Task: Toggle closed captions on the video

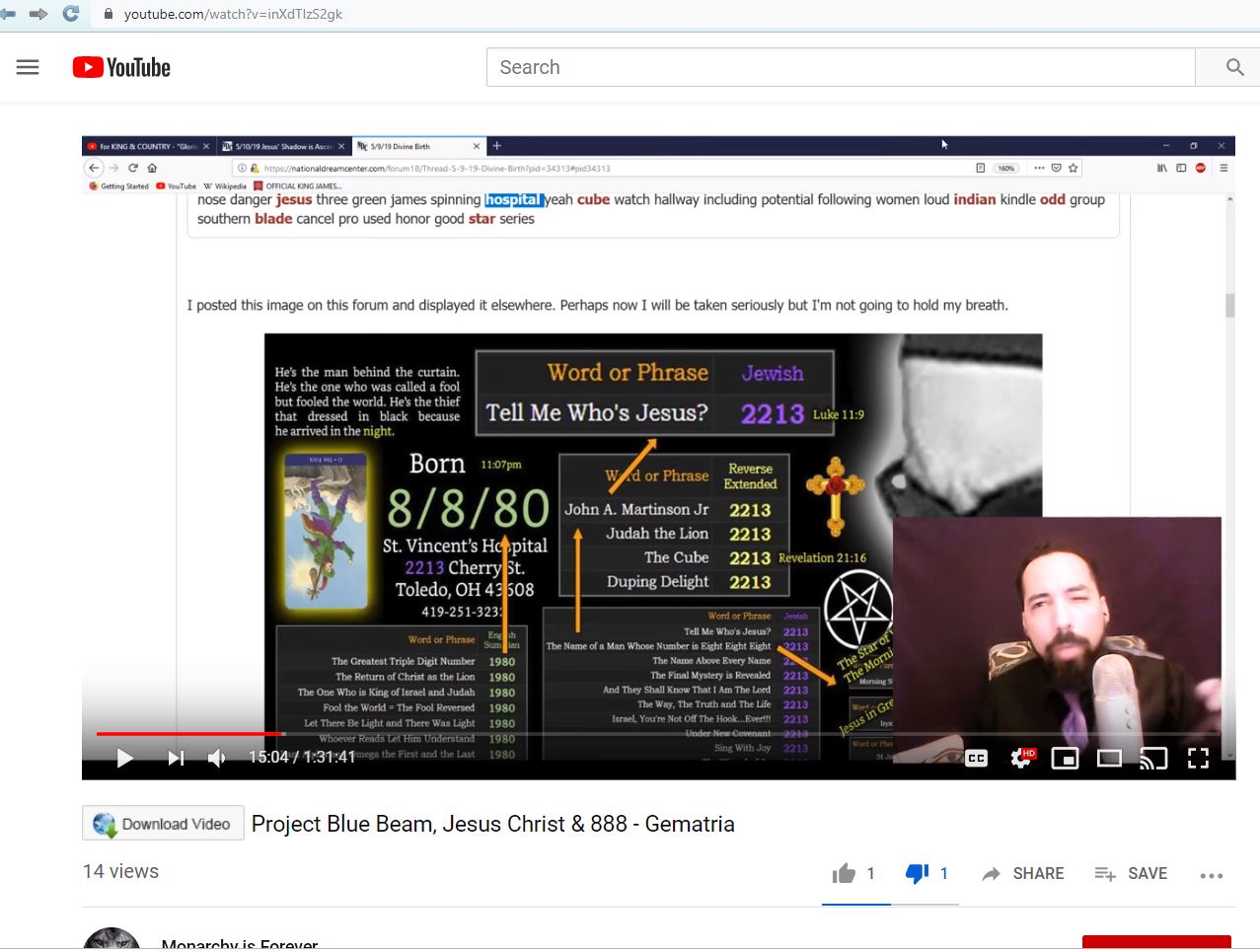Action: (x=976, y=758)
